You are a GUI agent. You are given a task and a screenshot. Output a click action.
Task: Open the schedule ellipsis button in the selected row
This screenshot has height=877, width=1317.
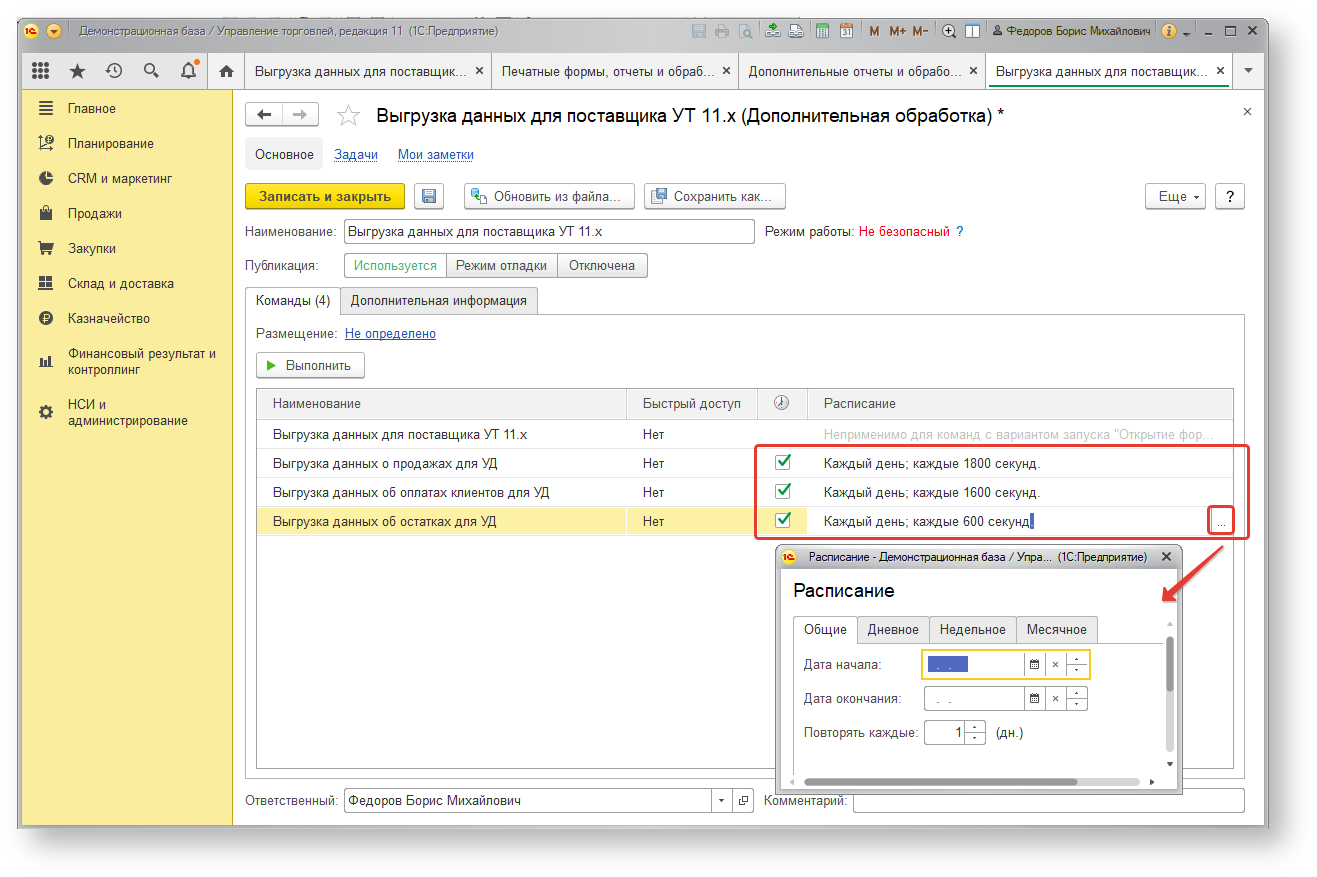point(1221,521)
